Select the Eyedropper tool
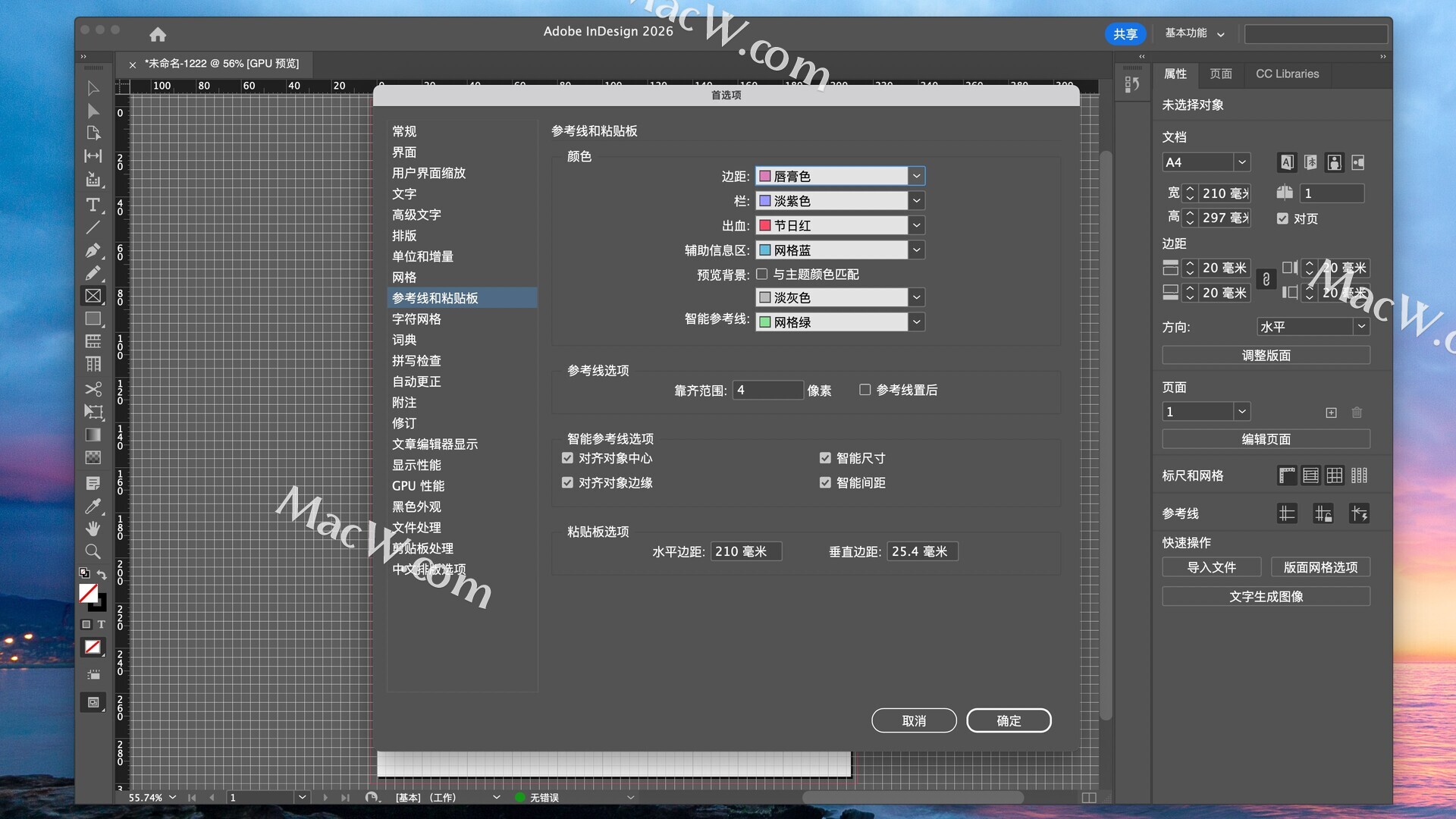 pyautogui.click(x=93, y=506)
